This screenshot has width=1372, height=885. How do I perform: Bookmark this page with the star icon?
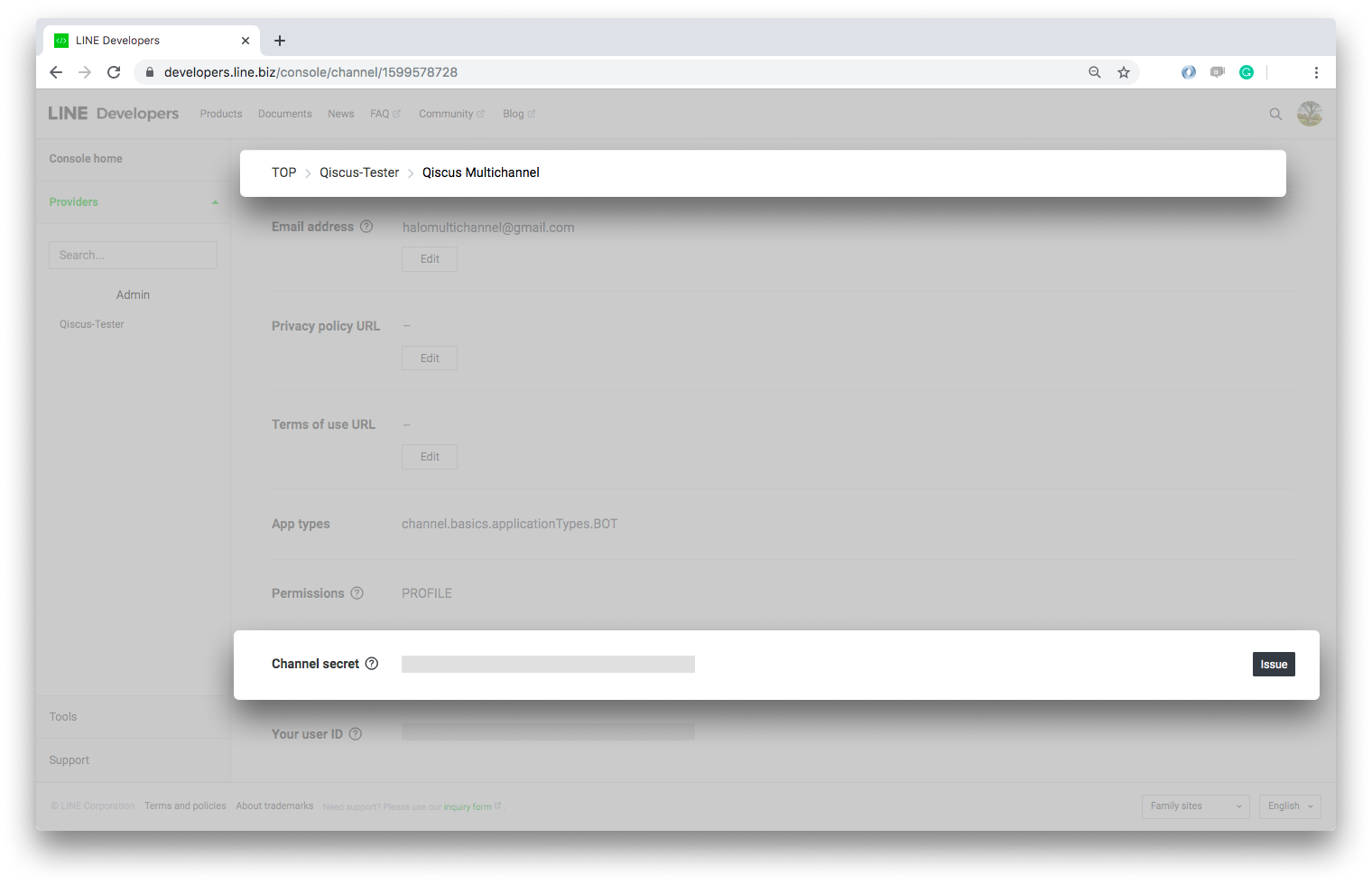pos(1124,72)
